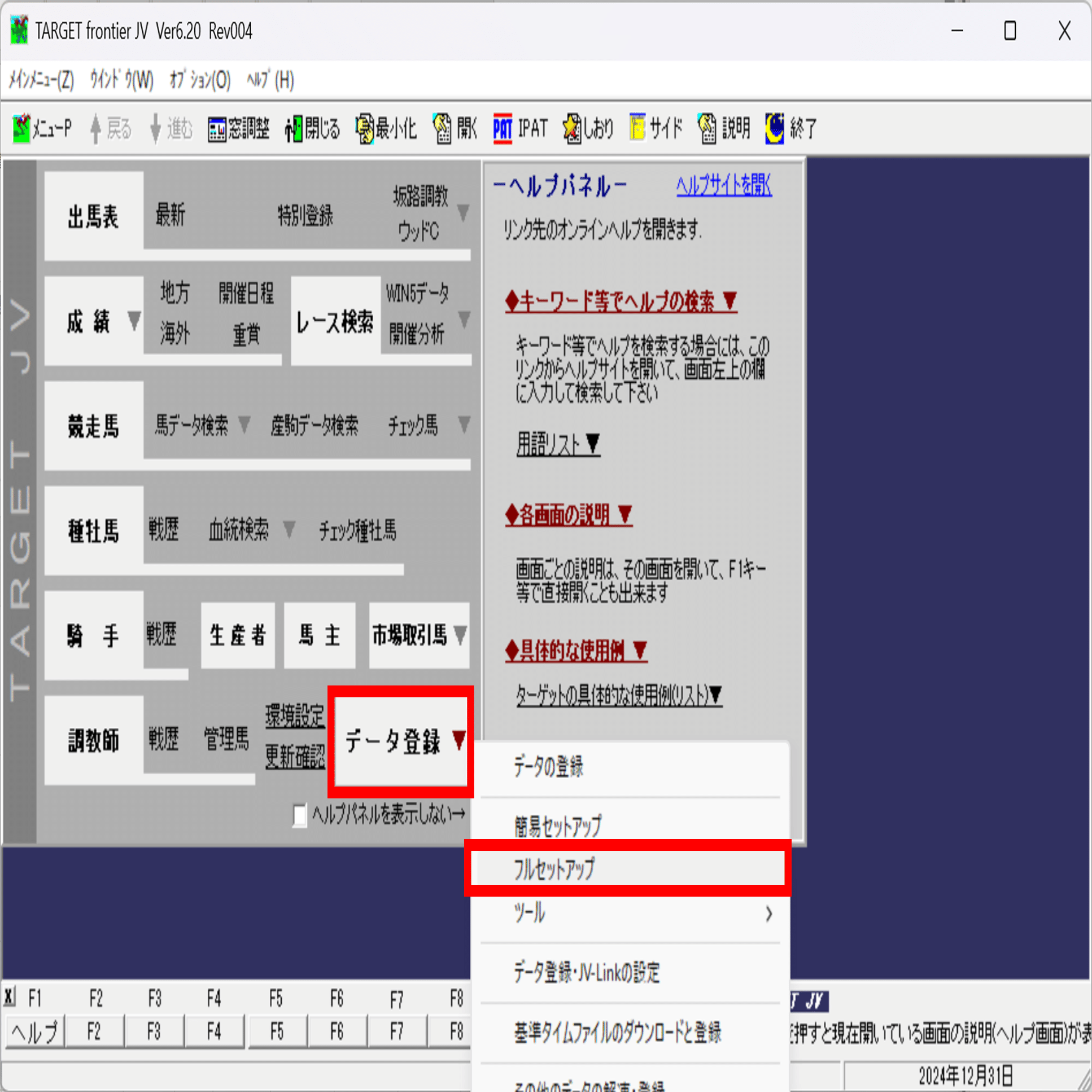Expand the 血統検索 dropdown arrow
The width and height of the screenshot is (1092, 1092).
[289, 530]
